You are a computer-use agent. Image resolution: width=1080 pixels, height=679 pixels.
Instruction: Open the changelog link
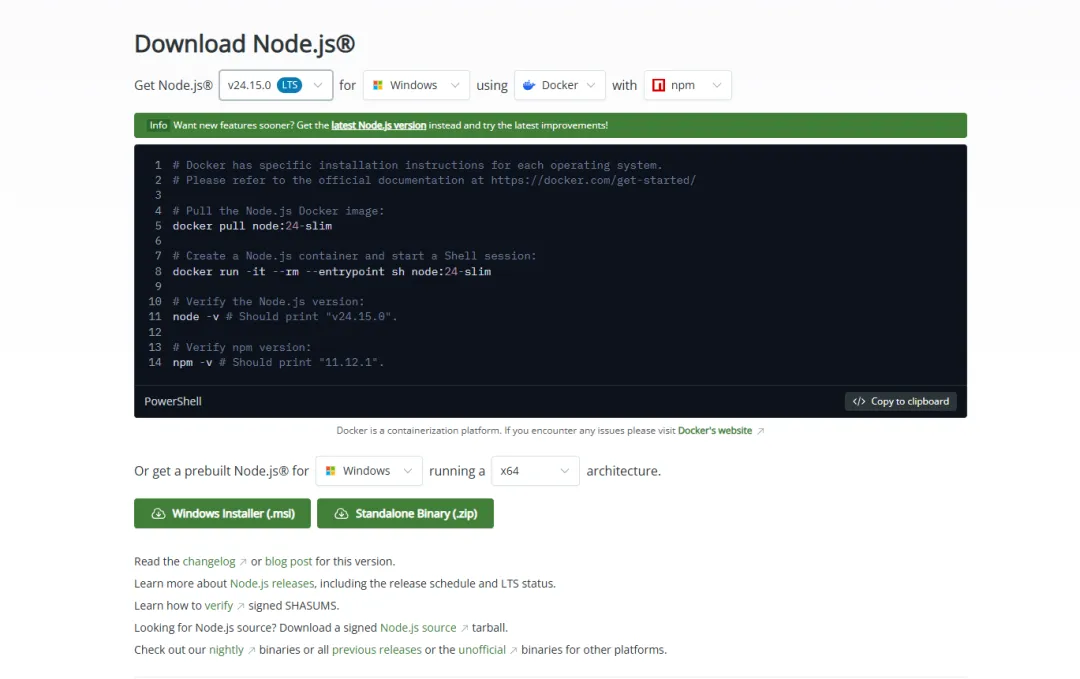pyautogui.click(x=209, y=561)
